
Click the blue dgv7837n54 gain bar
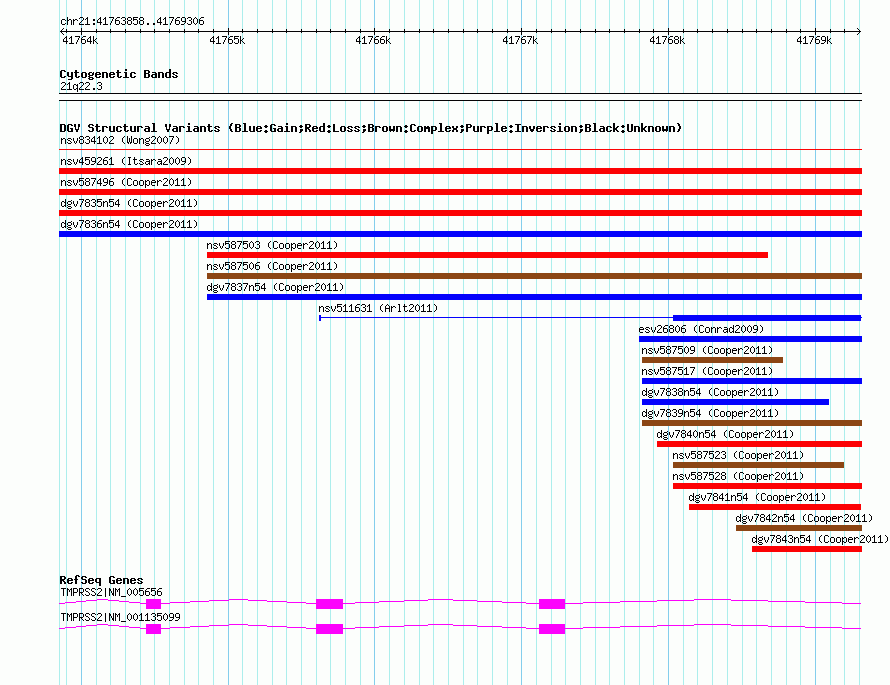point(534,297)
